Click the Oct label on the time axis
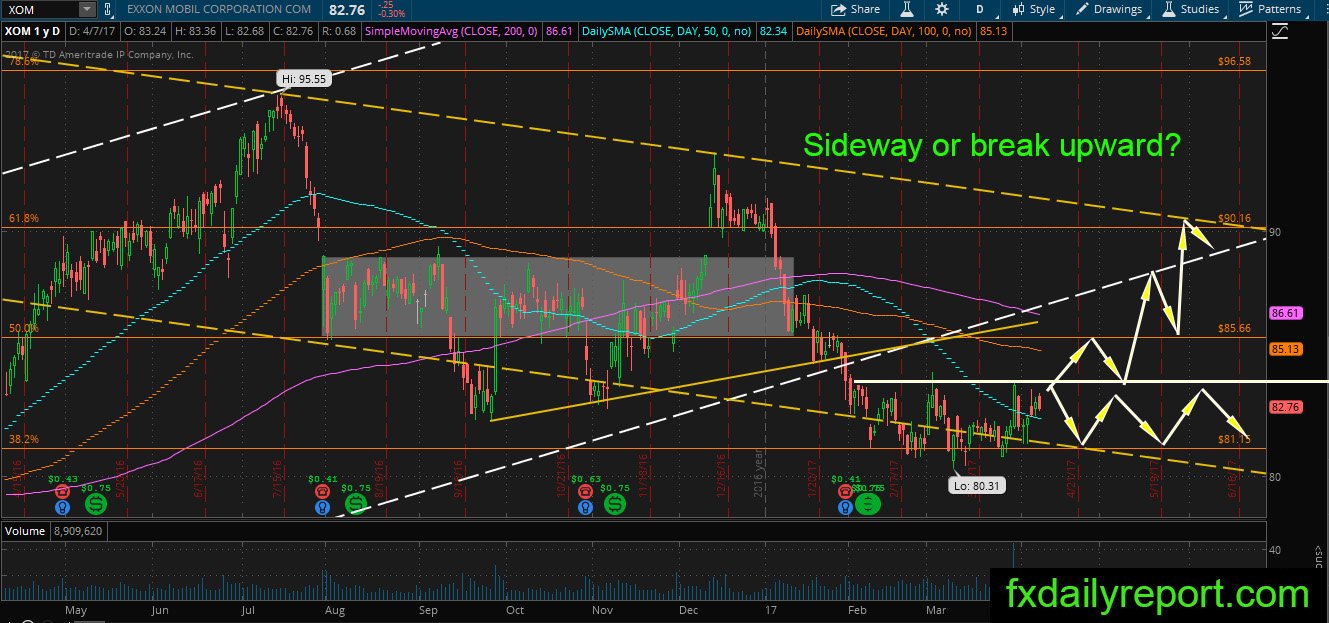1329x623 pixels. (515, 608)
